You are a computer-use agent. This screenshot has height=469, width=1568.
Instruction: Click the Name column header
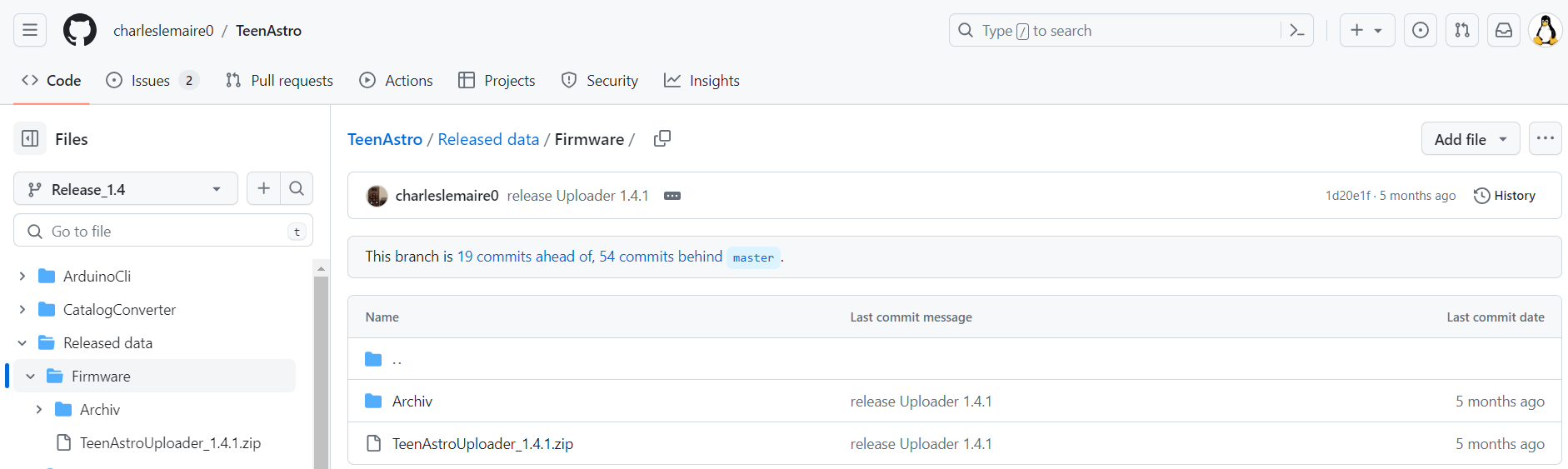pyautogui.click(x=382, y=317)
